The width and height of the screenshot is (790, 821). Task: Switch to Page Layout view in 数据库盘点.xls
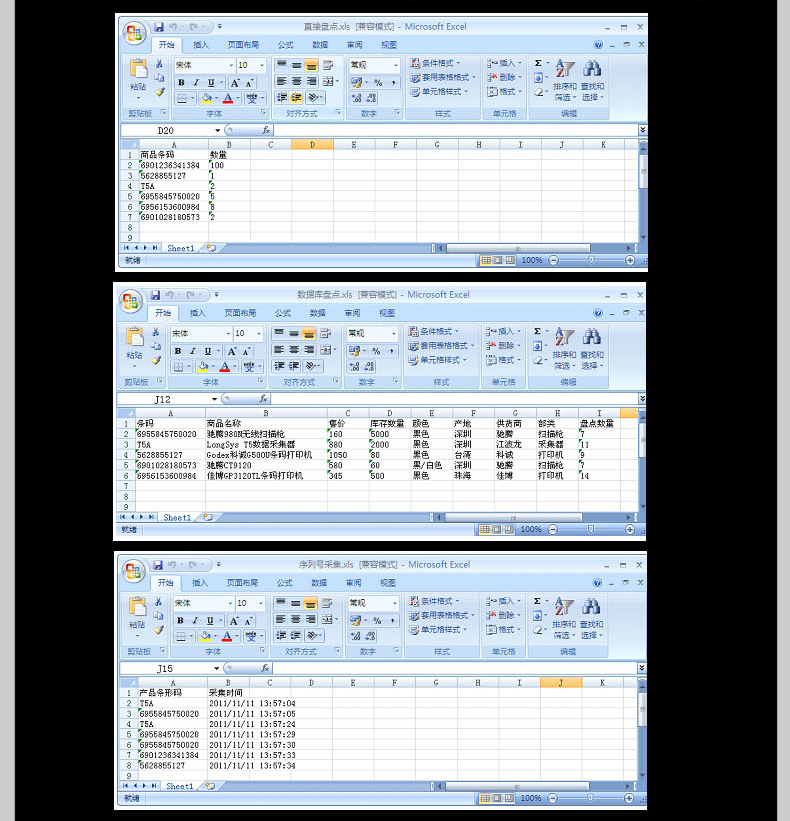[496, 529]
